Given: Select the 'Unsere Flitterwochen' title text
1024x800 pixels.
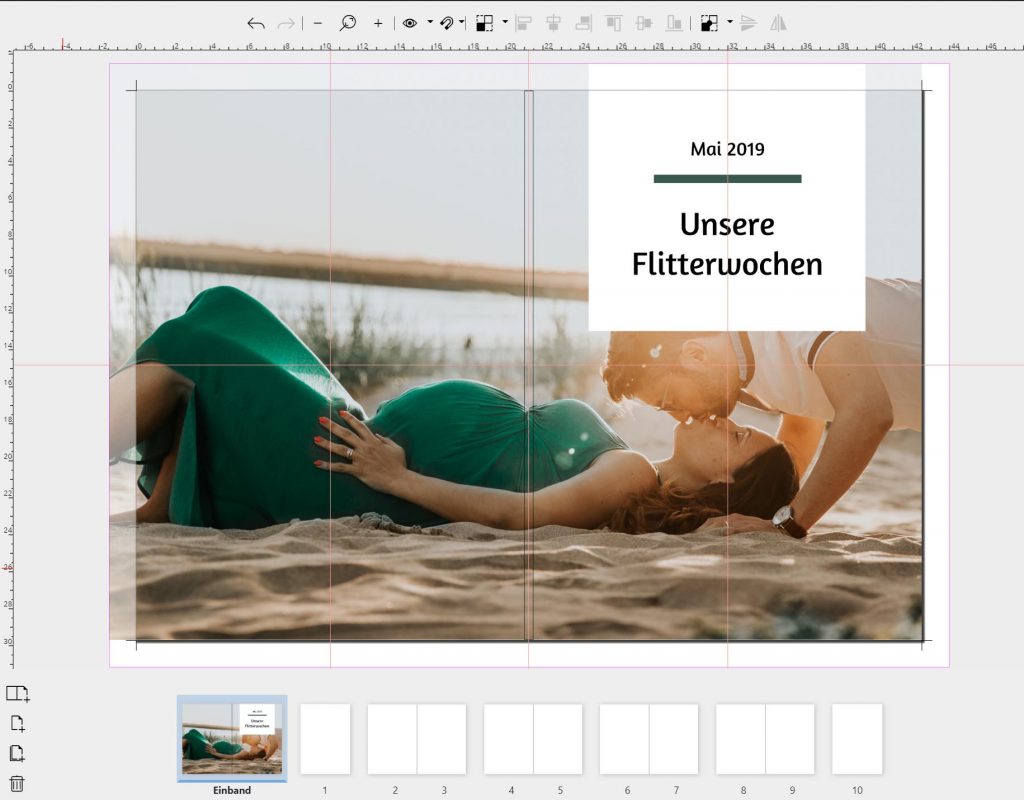Looking at the screenshot, I should [x=727, y=244].
